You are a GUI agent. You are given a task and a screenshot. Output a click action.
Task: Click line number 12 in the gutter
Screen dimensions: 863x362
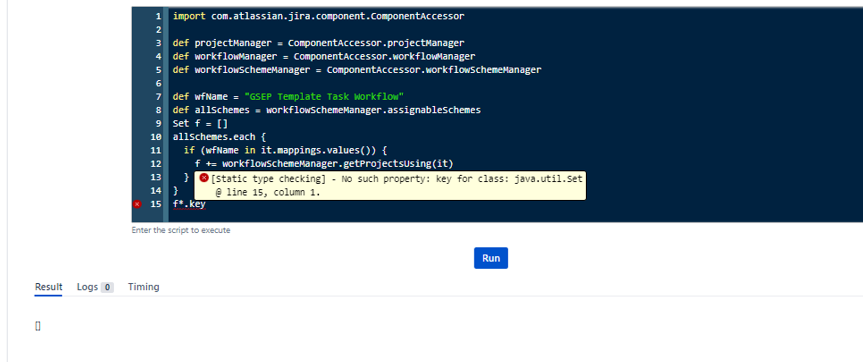pyautogui.click(x=156, y=164)
